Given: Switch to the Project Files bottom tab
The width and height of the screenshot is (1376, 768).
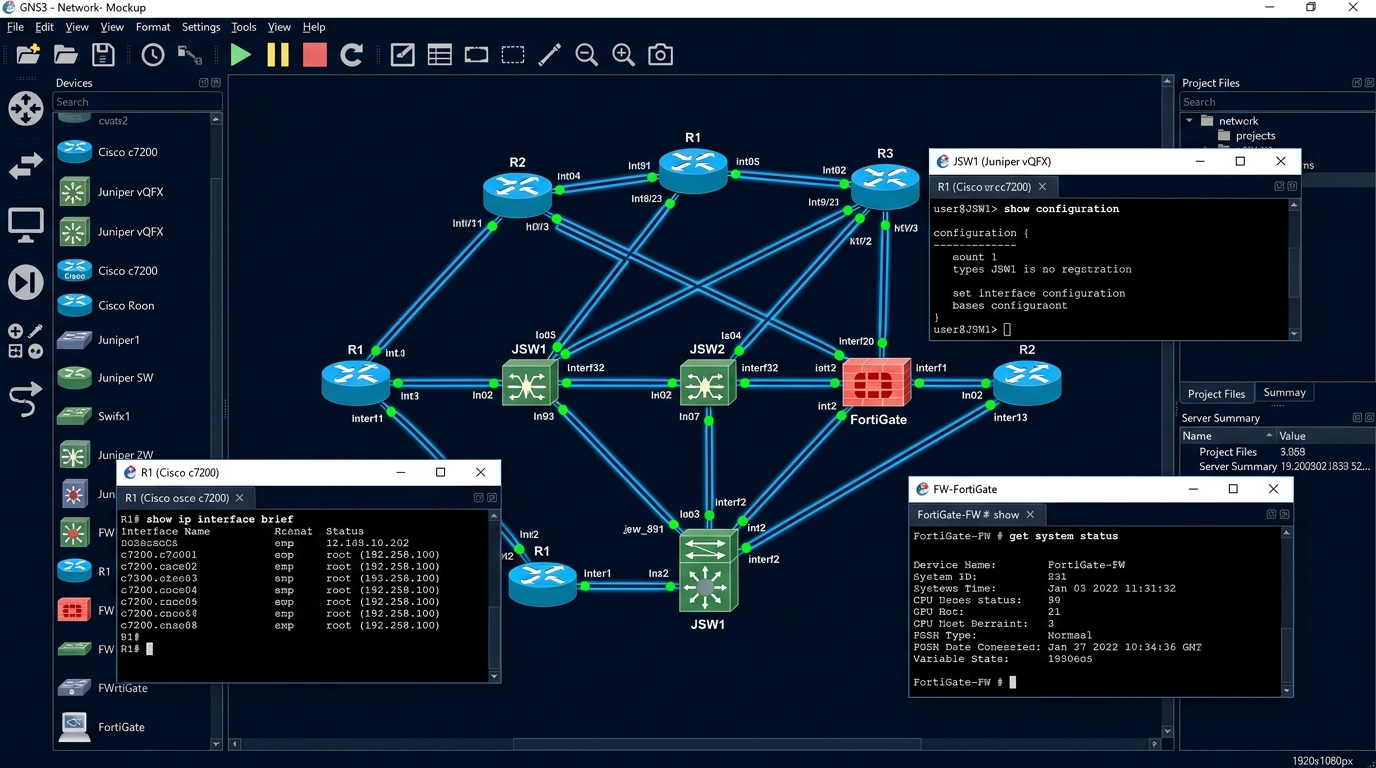Looking at the screenshot, I should [x=1216, y=394].
